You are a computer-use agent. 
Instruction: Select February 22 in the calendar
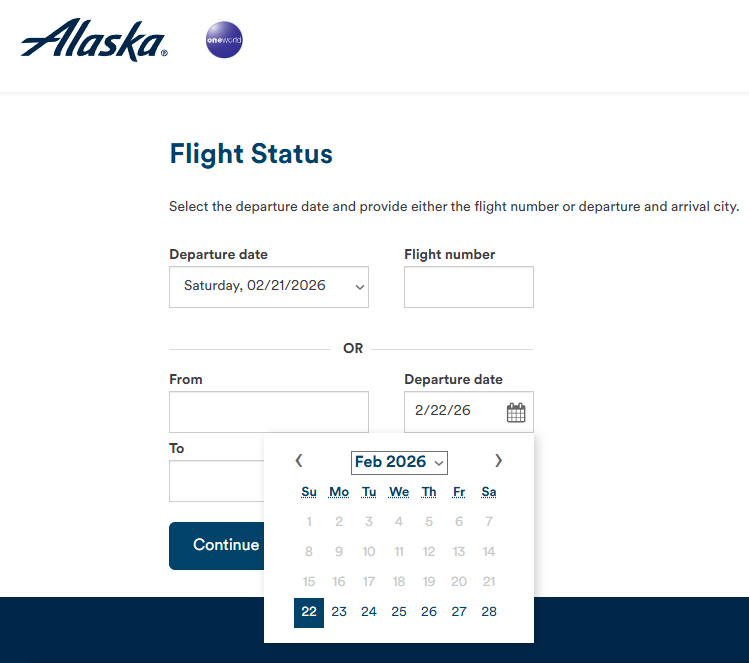(x=309, y=612)
